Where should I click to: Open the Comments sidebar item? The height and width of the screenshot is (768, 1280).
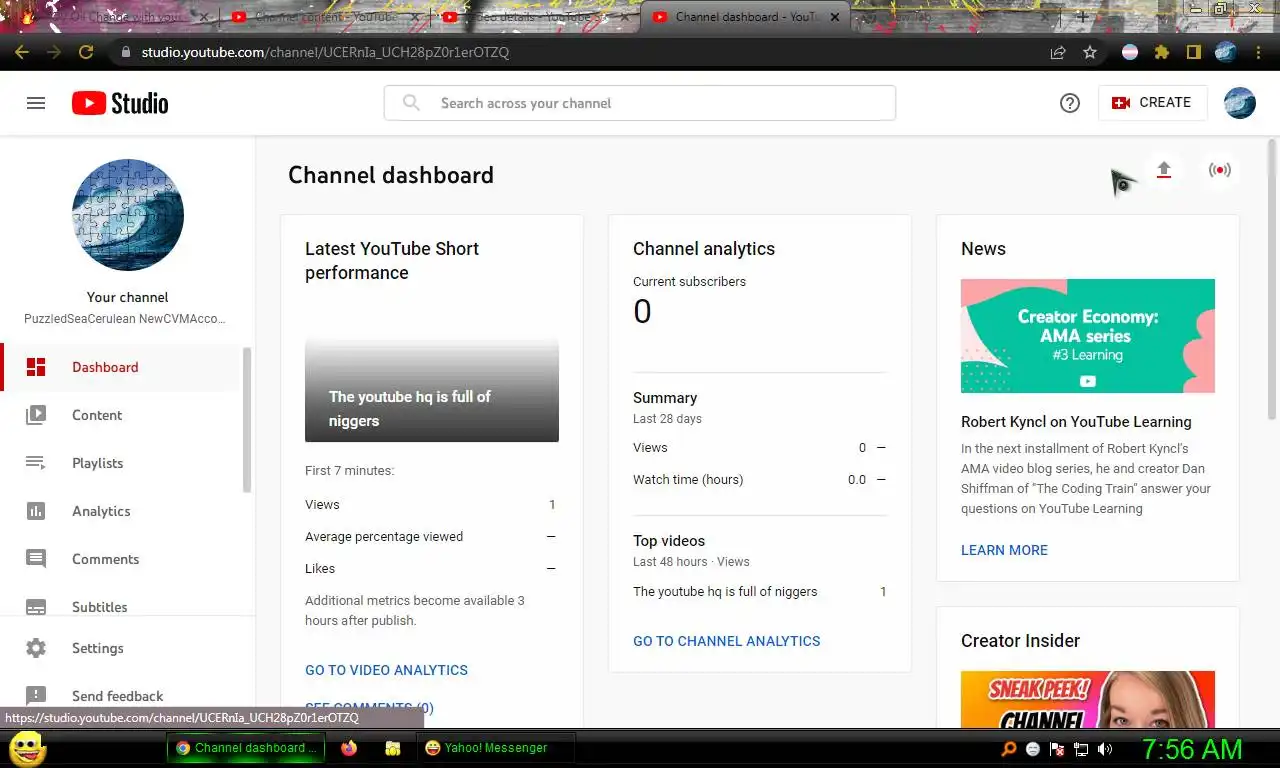[x=122, y=559]
